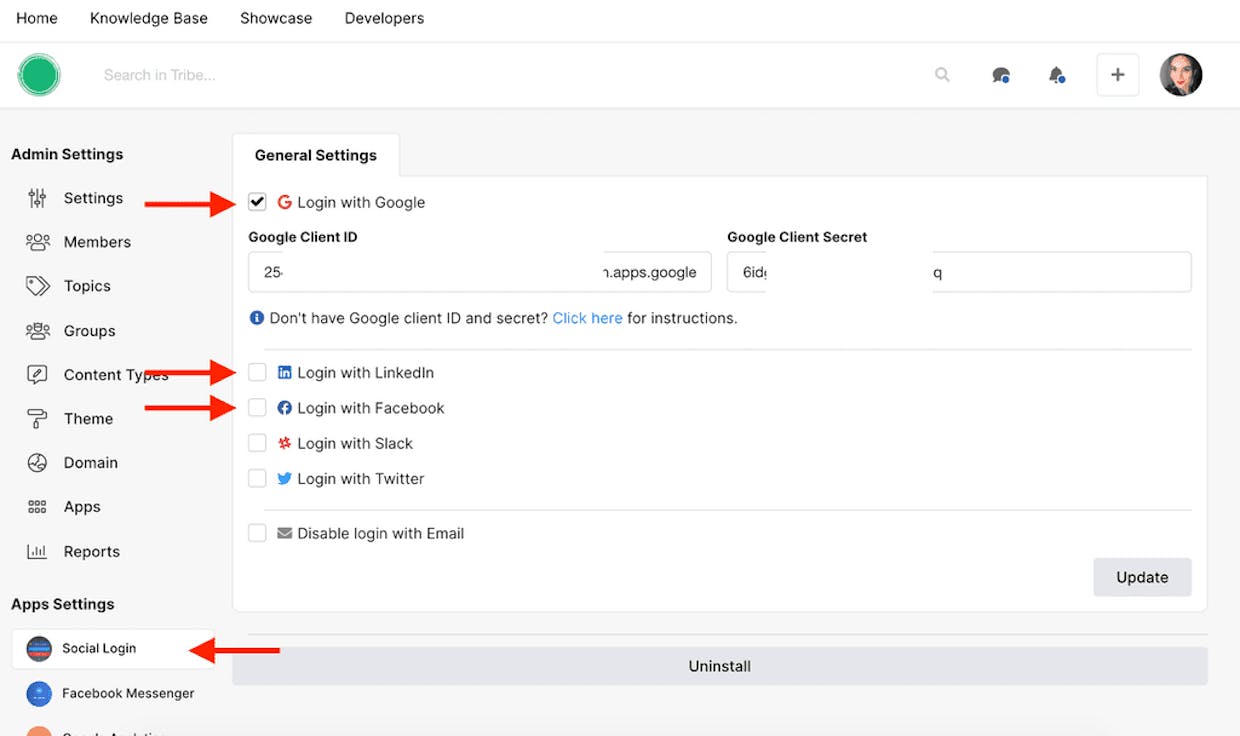
Task: Click the Reports chart icon
Action: 37,551
